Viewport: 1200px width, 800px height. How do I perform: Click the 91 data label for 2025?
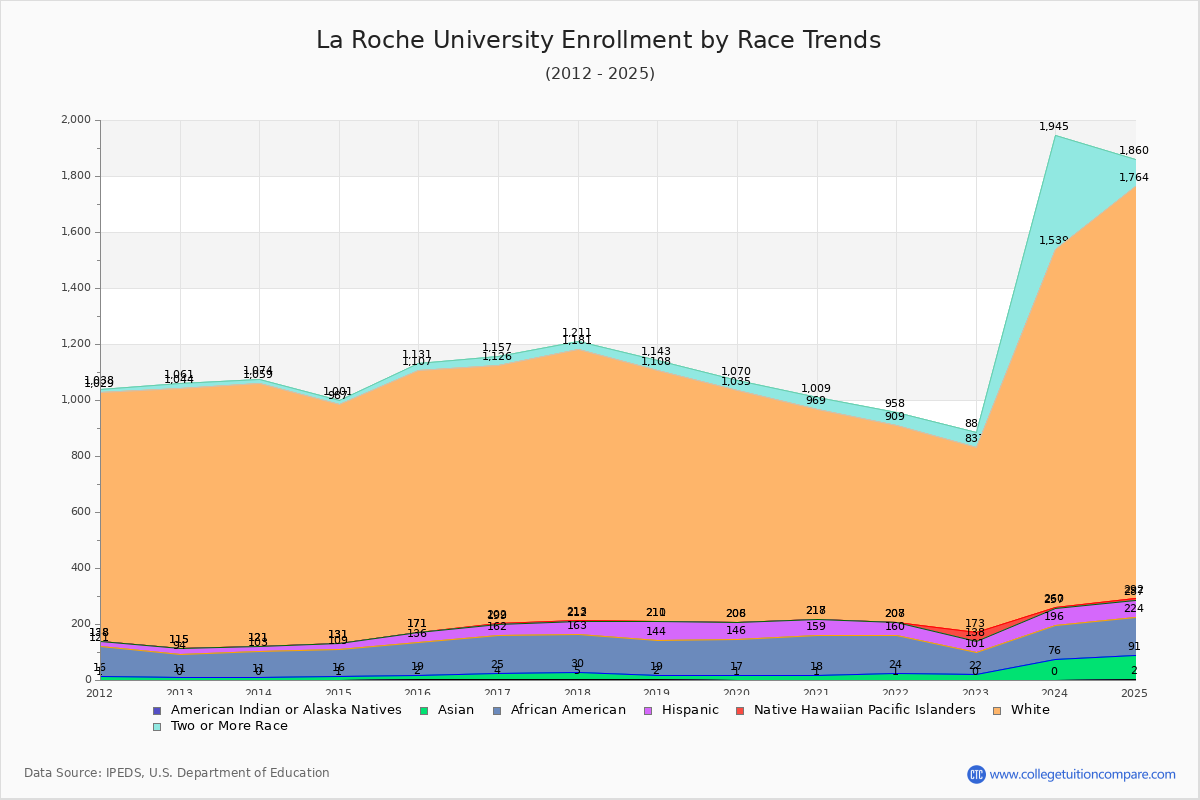point(1134,647)
